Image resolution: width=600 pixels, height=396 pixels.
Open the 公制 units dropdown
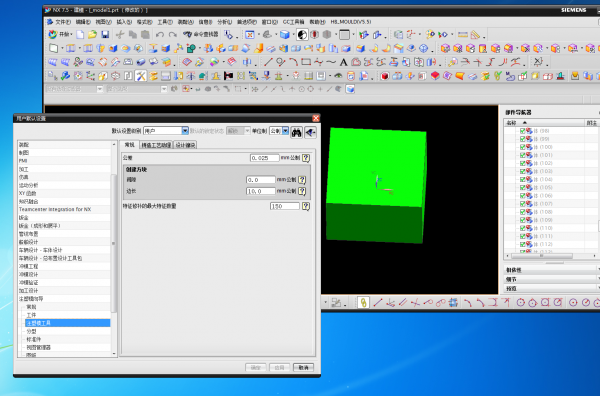[279, 131]
